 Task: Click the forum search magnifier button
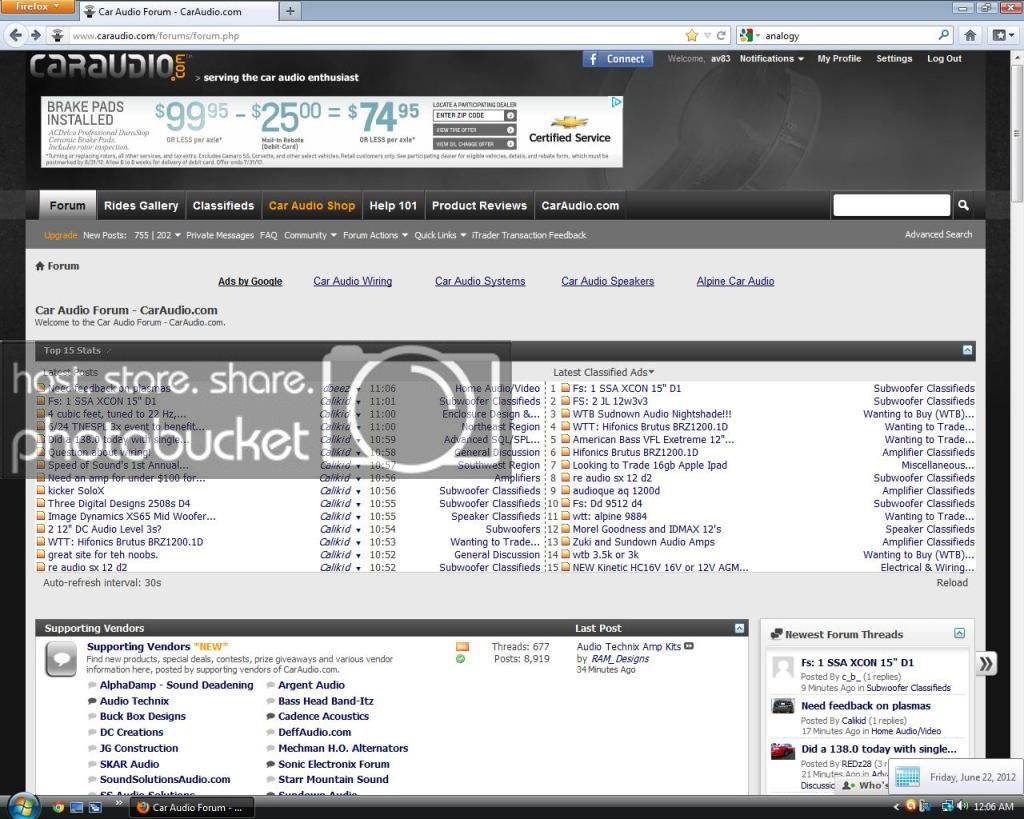pyautogui.click(x=963, y=205)
